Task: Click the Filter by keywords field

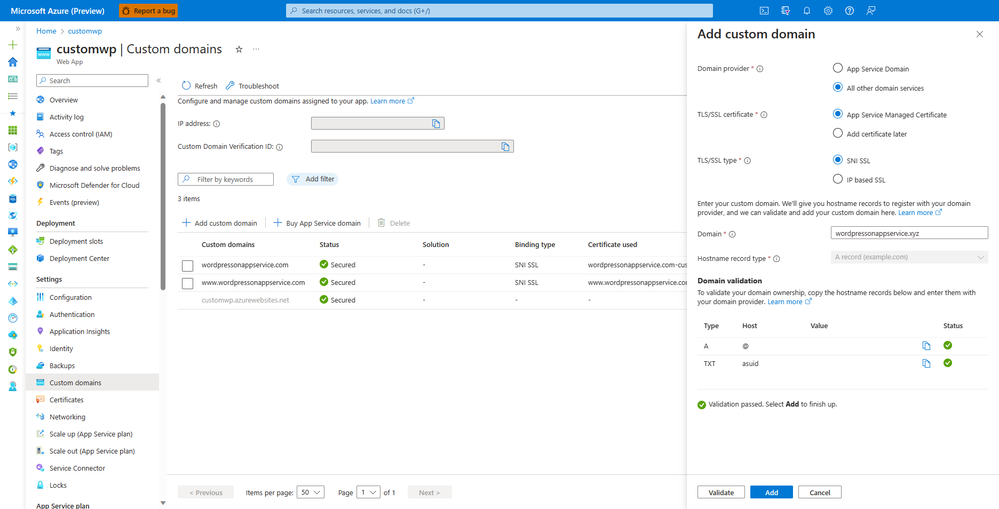Action: pos(226,180)
